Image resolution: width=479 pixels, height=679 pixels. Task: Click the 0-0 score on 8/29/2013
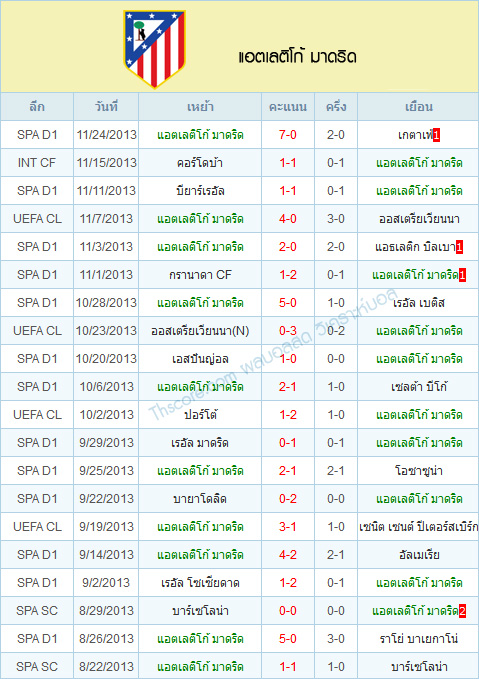coord(288,611)
